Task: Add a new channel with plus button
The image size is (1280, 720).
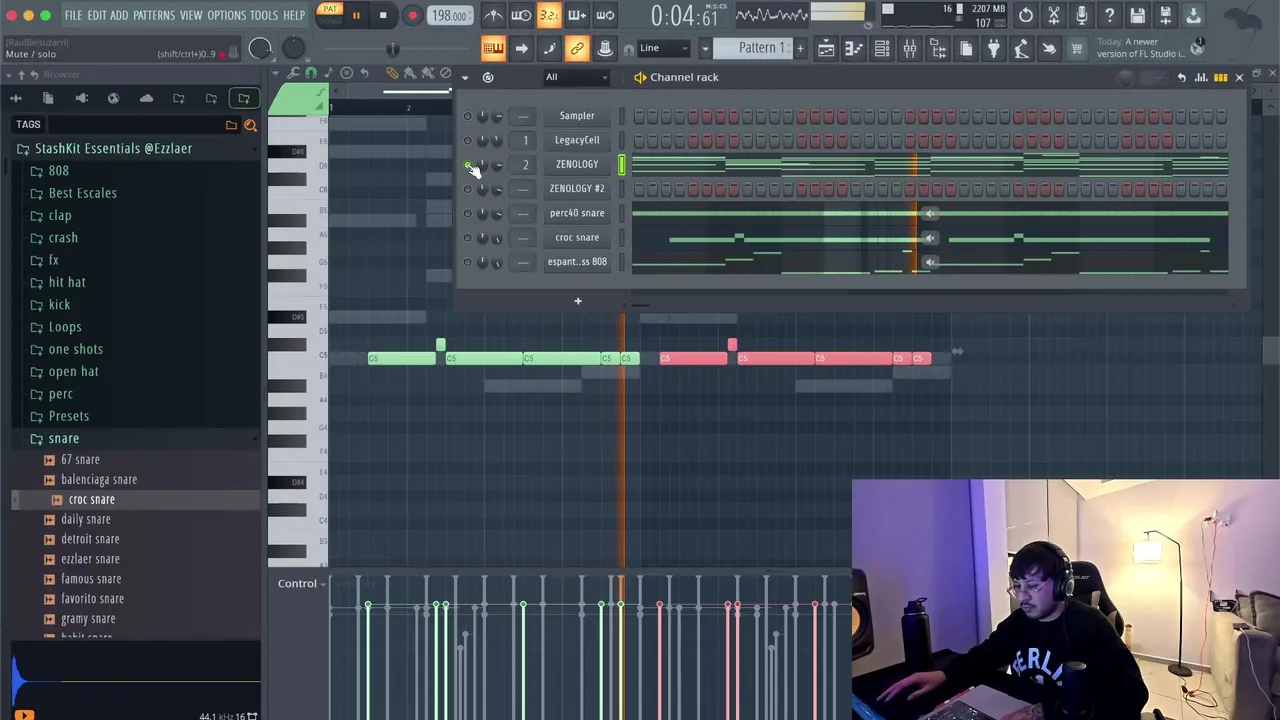Action: coord(577,301)
